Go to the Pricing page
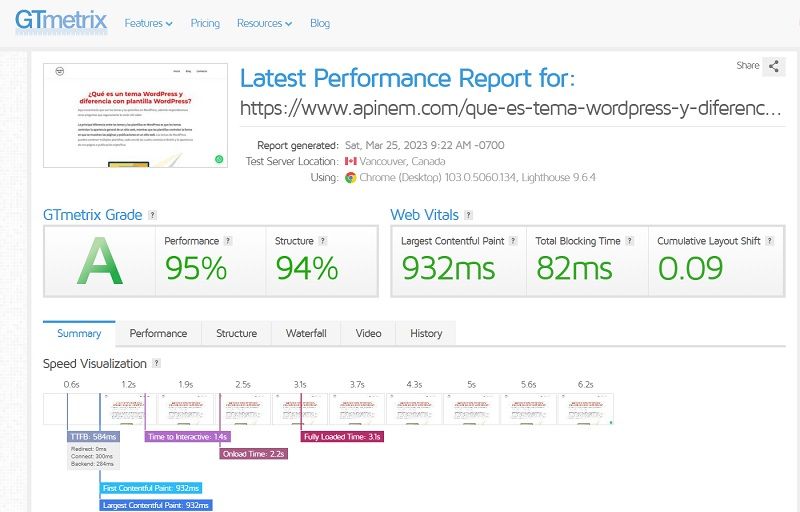This screenshot has height=512, width=800. (205, 23)
